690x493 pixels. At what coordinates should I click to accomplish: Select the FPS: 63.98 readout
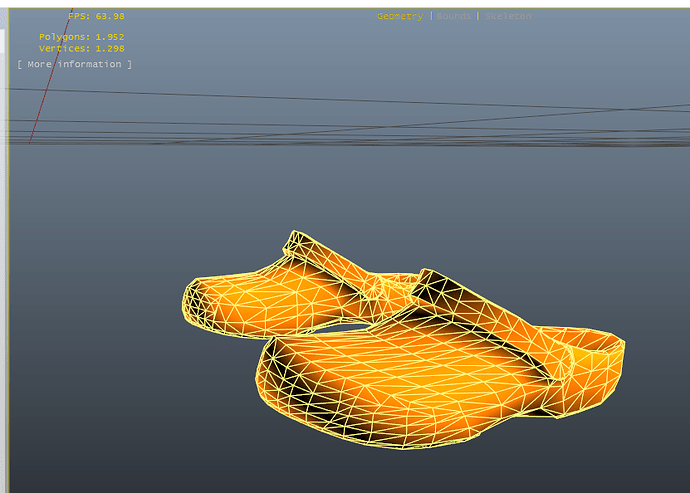tap(96, 16)
